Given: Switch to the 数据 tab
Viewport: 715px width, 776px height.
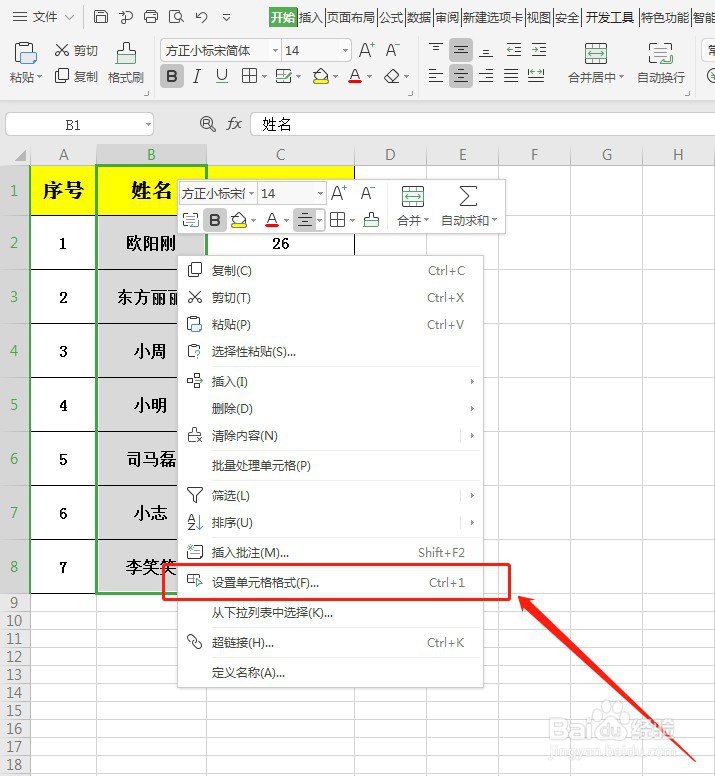Looking at the screenshot, I should [419, 18].
